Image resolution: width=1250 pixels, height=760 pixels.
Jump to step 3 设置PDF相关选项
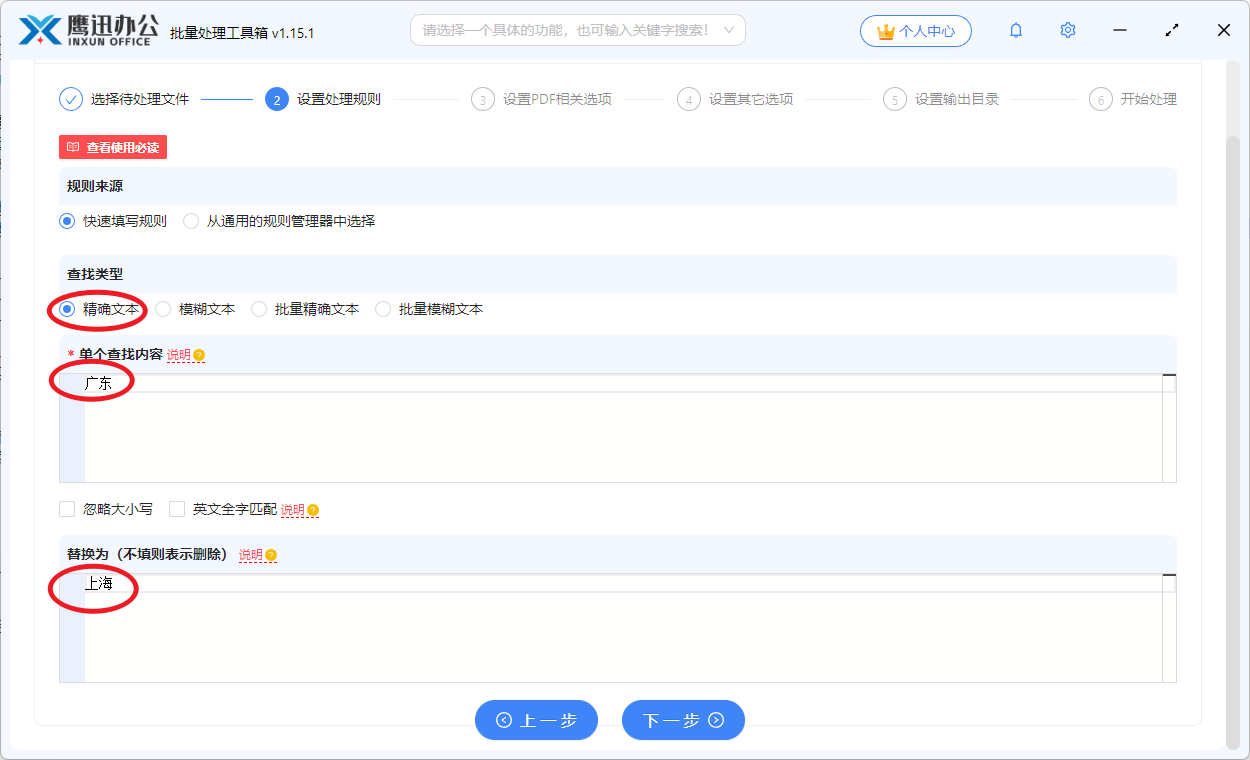click(x=541, y=99)
